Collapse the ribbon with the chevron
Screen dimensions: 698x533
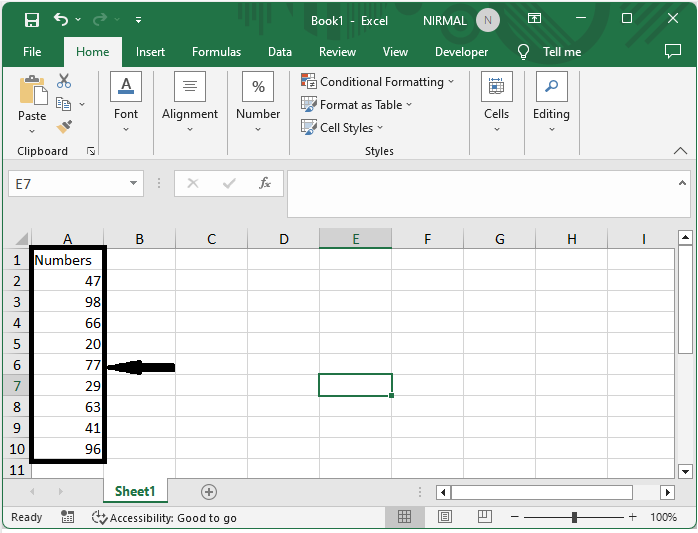680,151
